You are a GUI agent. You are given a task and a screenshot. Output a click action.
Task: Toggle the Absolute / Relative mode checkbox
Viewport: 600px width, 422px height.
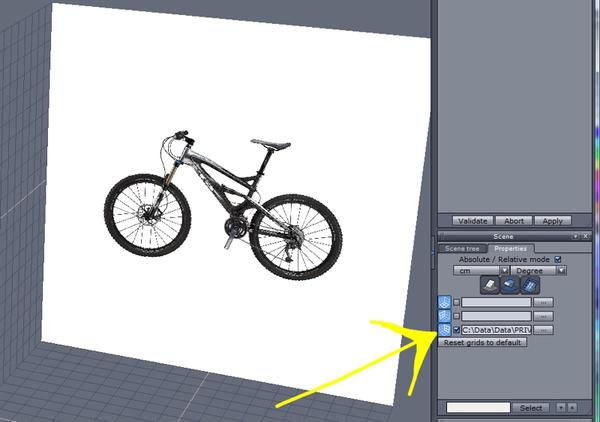pyautogui.click(x=558, y=259)
